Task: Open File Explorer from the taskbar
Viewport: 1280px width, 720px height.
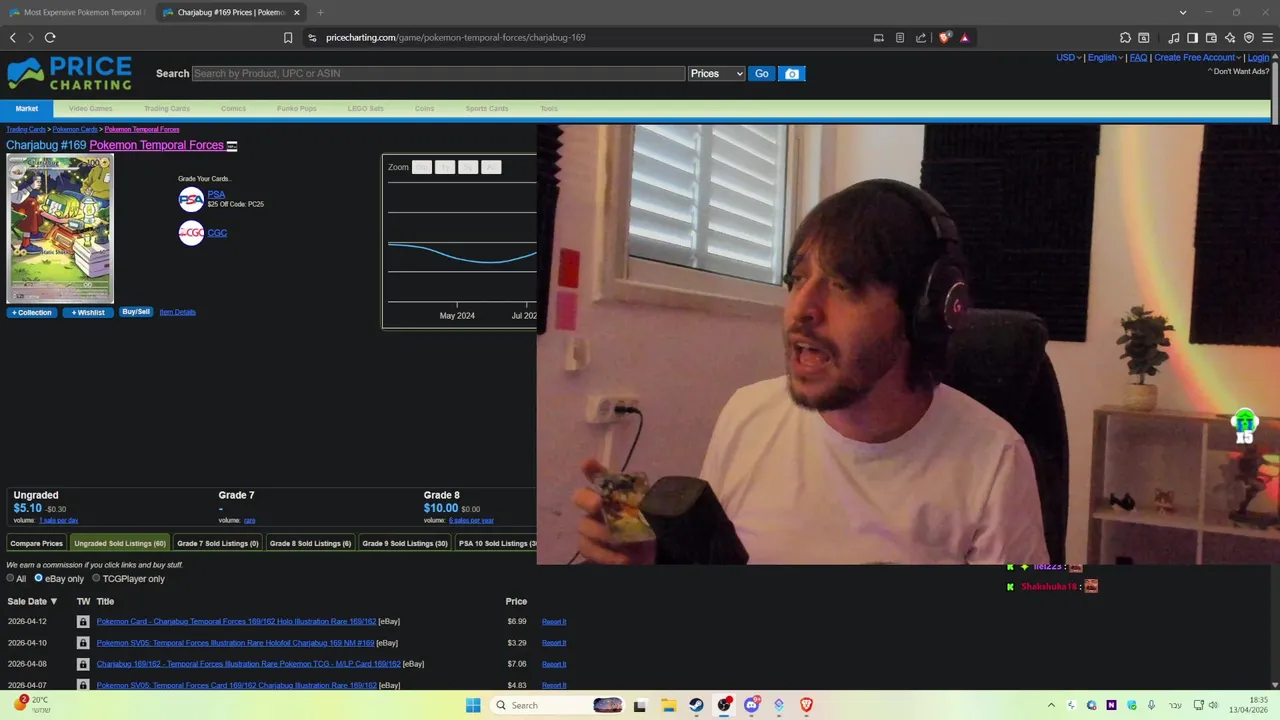Action: pyautogui.click(x=668, y=705)
